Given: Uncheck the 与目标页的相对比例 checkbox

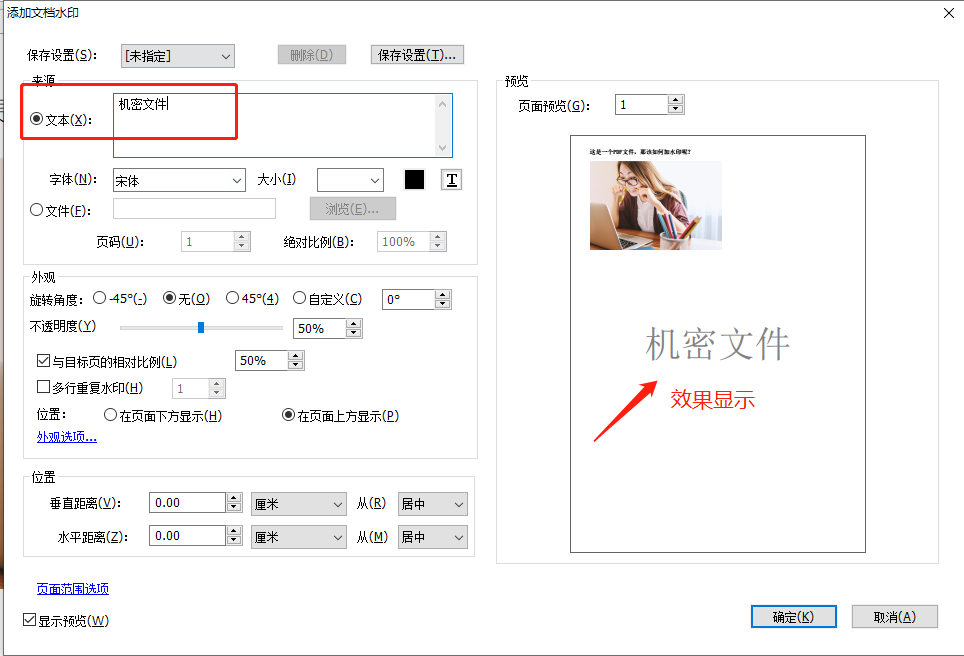Looking at the screenshot, I should (x=44, y=360).
